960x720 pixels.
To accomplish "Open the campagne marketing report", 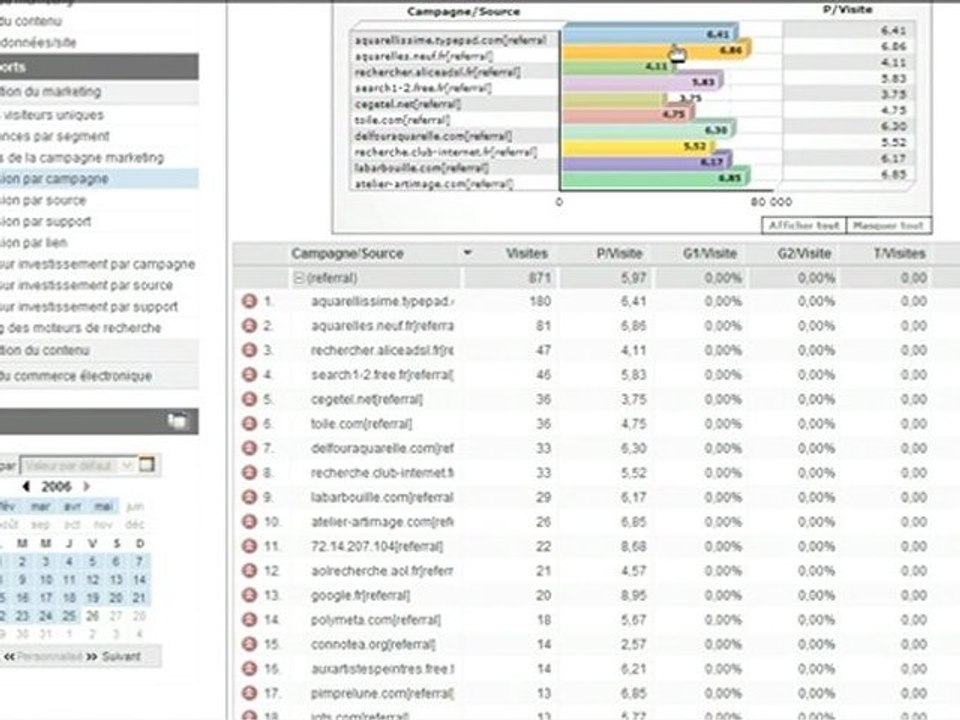I will [x=82, y=157].
